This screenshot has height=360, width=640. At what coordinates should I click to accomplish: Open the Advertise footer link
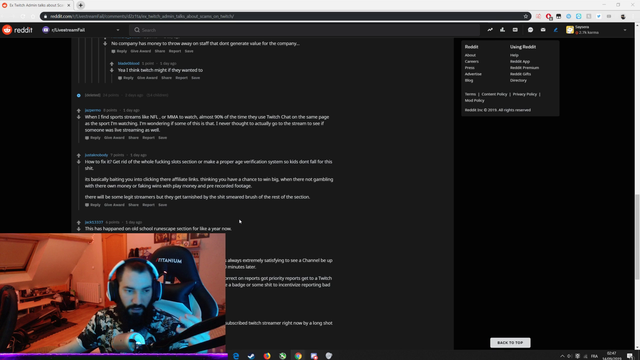point(473,74)
